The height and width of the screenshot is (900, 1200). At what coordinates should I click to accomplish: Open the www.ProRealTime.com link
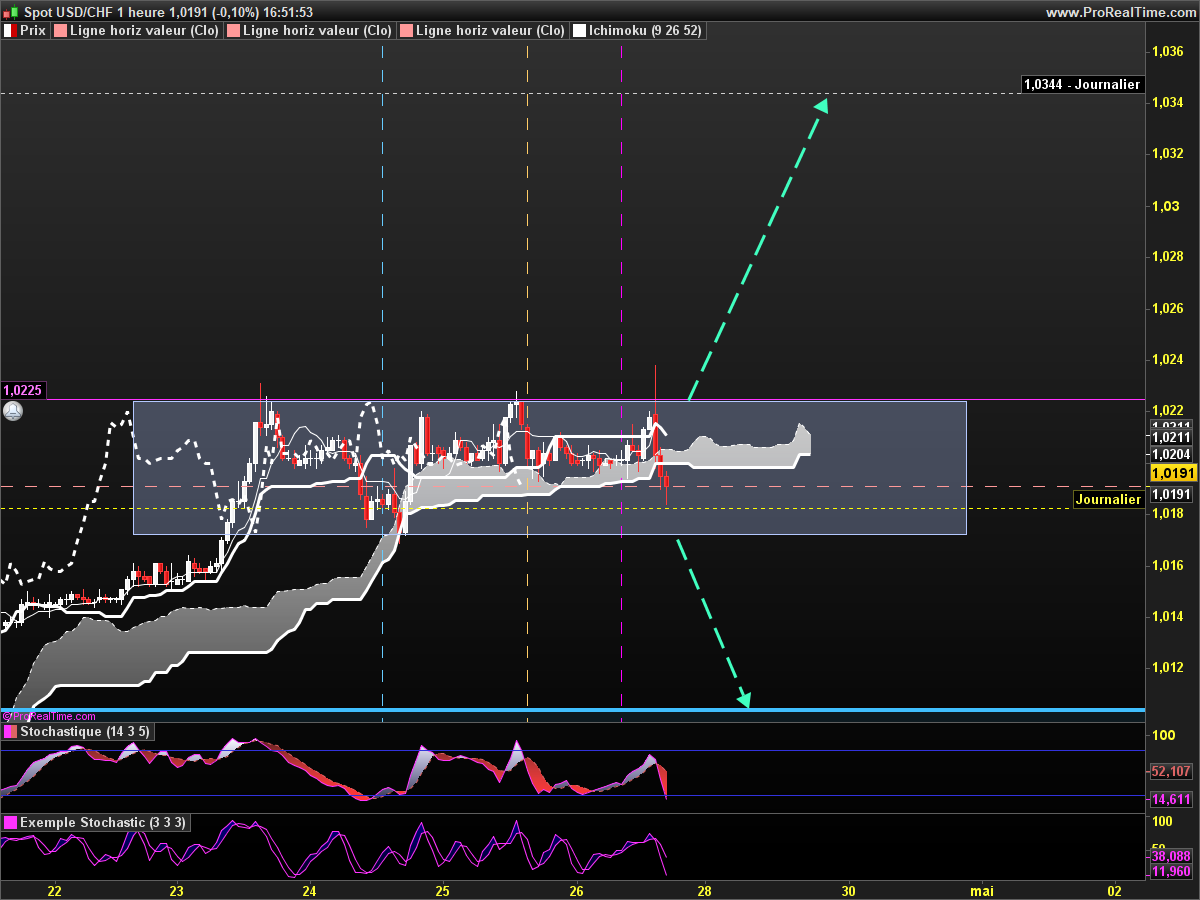click(1119, 12)
